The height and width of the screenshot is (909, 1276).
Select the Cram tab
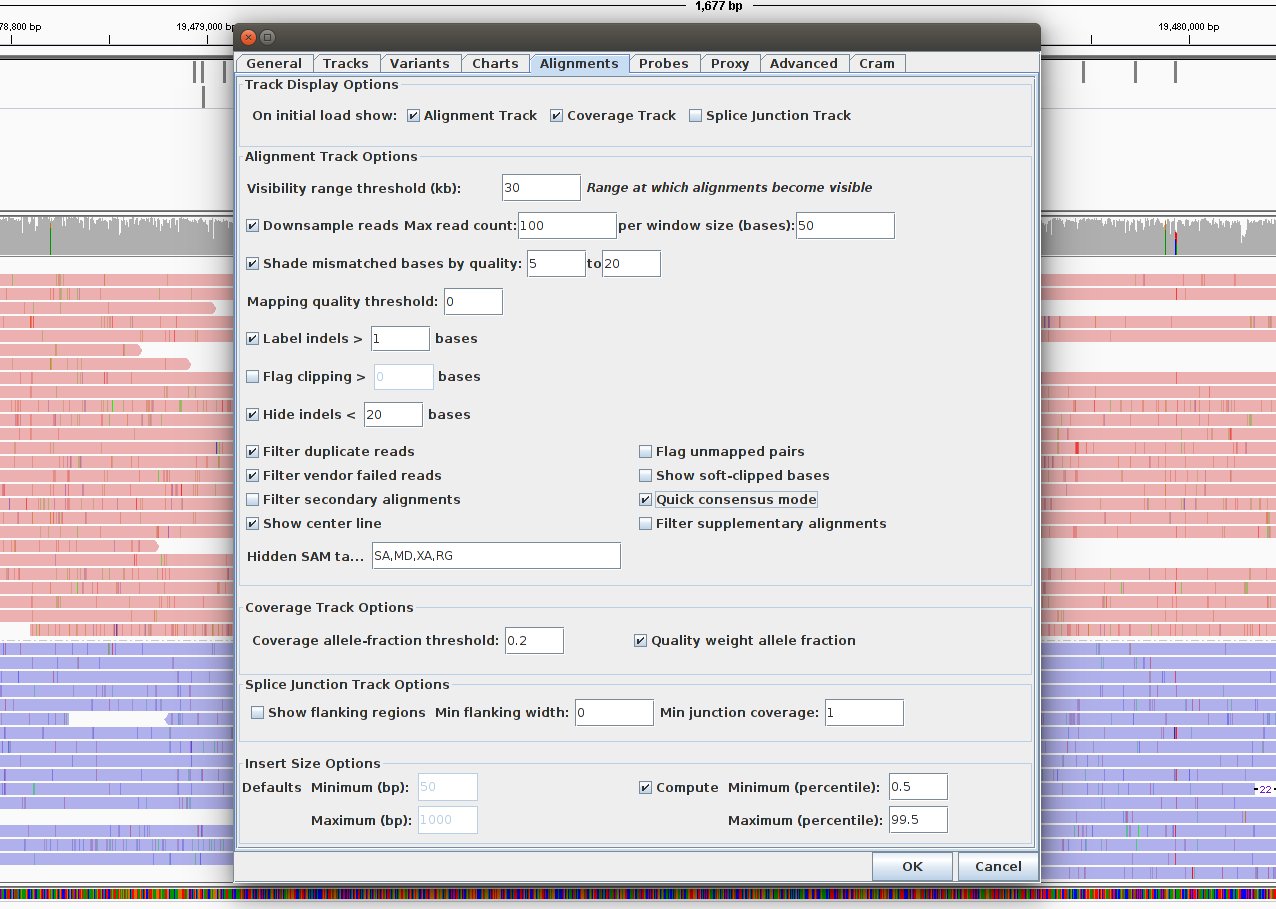pyautogui.click(x=877, y=63)
